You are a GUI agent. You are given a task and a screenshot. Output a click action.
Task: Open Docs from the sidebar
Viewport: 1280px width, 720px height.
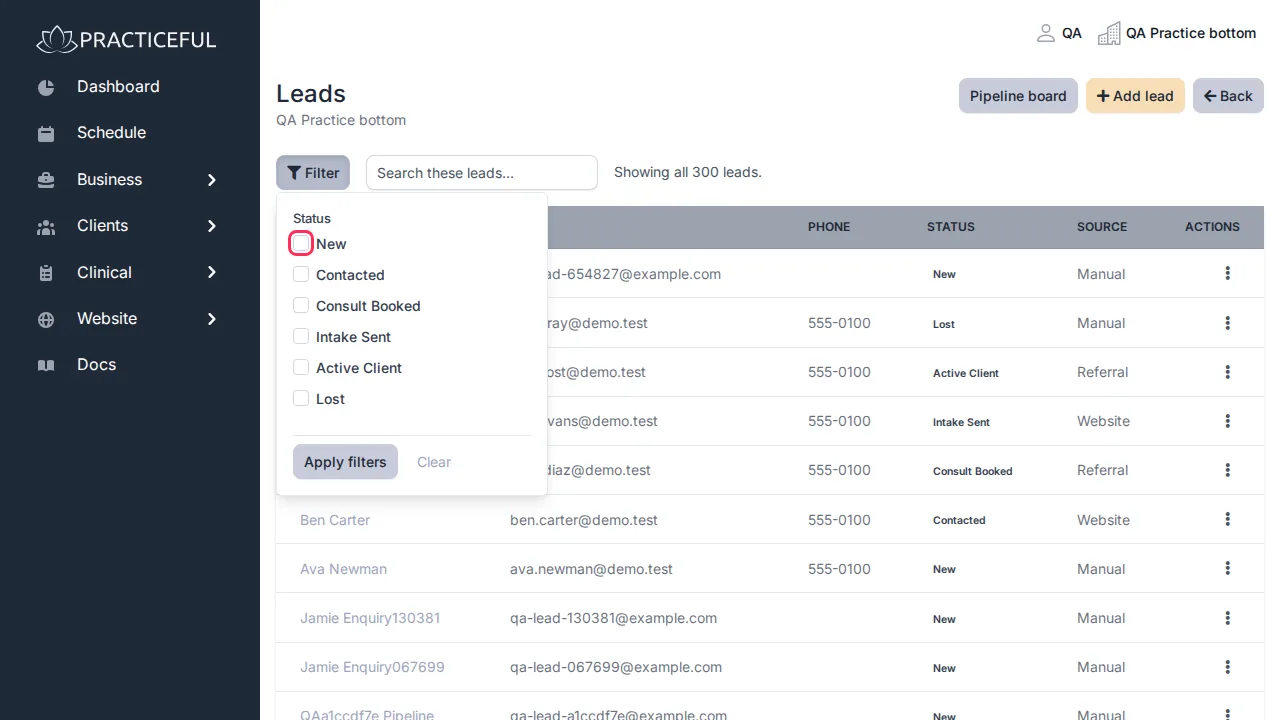97,365
